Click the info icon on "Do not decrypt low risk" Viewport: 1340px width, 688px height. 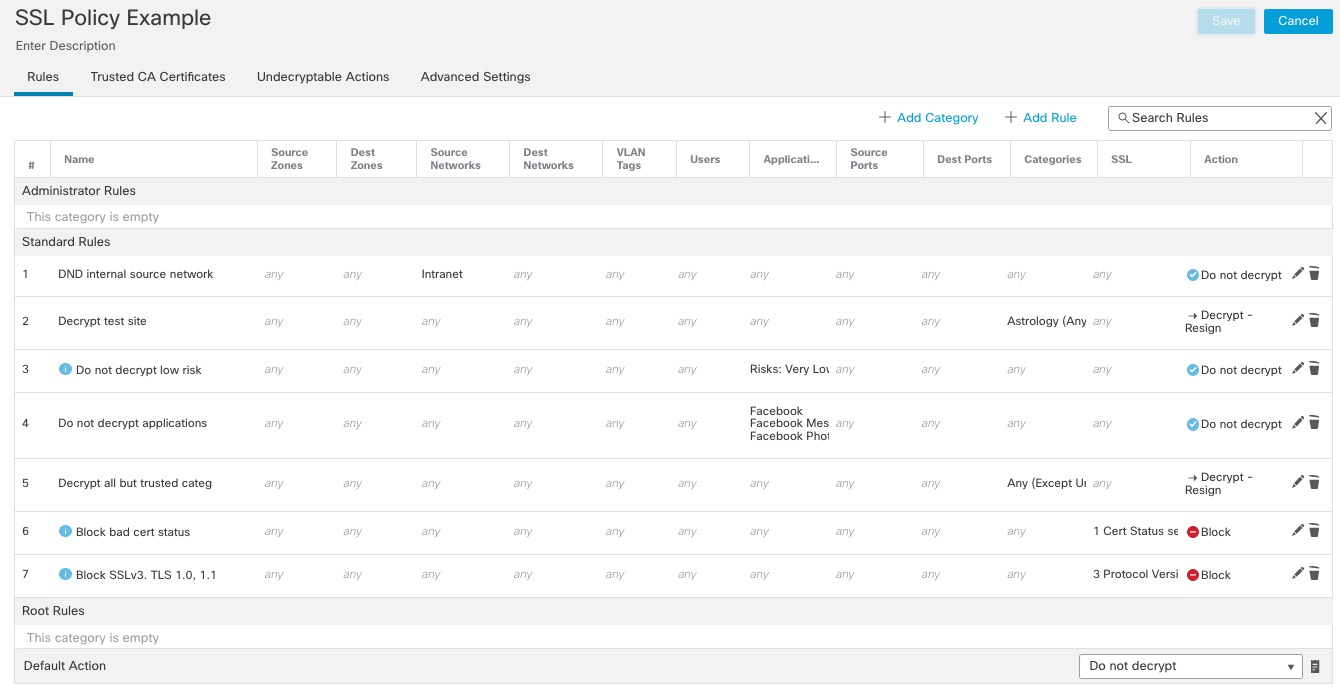[x=67, y=369]
